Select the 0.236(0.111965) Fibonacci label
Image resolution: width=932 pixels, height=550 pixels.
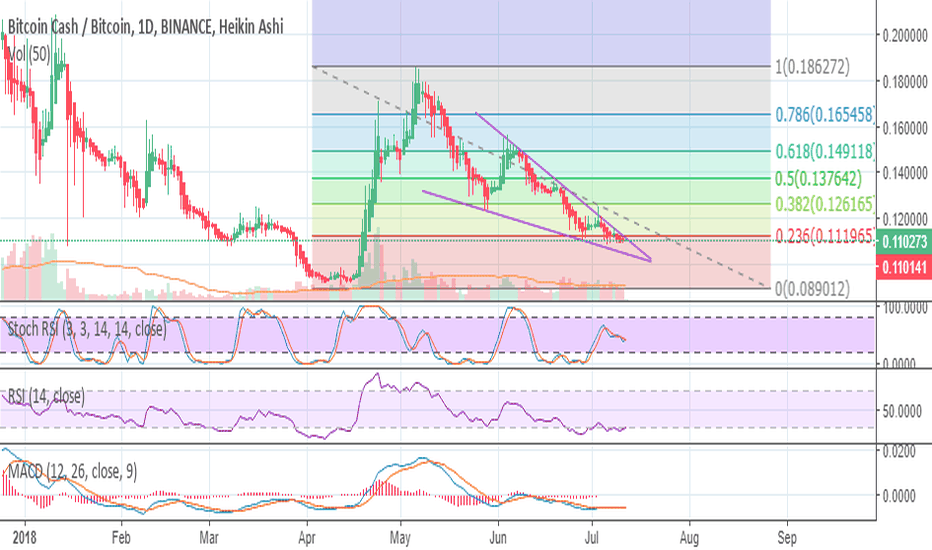(824, 237)
